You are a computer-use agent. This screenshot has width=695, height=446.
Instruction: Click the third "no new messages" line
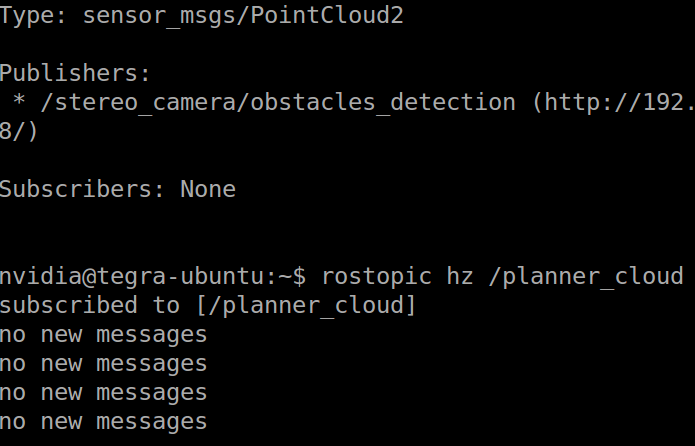click(x=103, y=392)
